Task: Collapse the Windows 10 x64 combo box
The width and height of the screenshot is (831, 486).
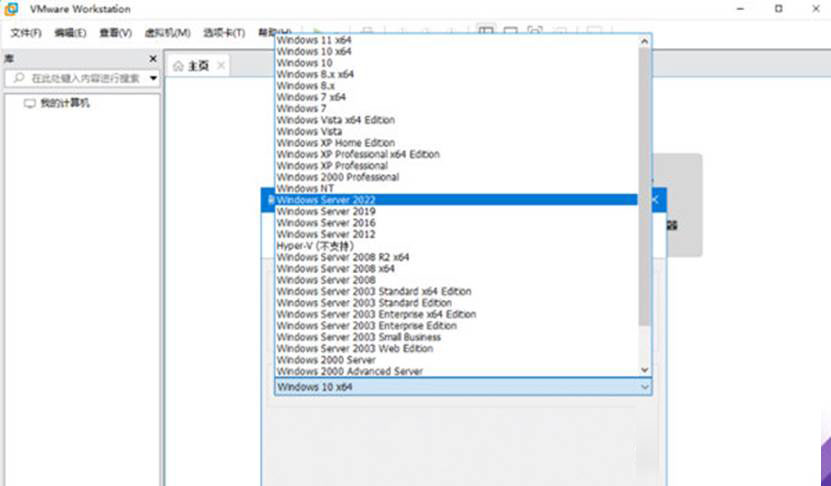Action: click(x=644, y=387)
